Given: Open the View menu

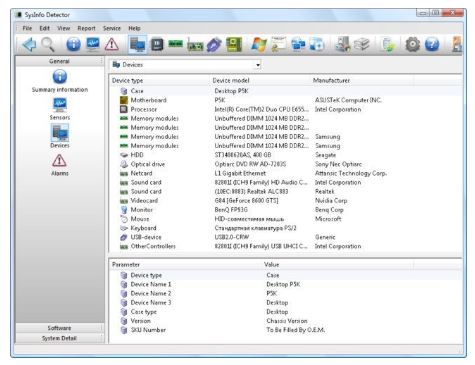Looking at the screenshot, I should 63,28.
